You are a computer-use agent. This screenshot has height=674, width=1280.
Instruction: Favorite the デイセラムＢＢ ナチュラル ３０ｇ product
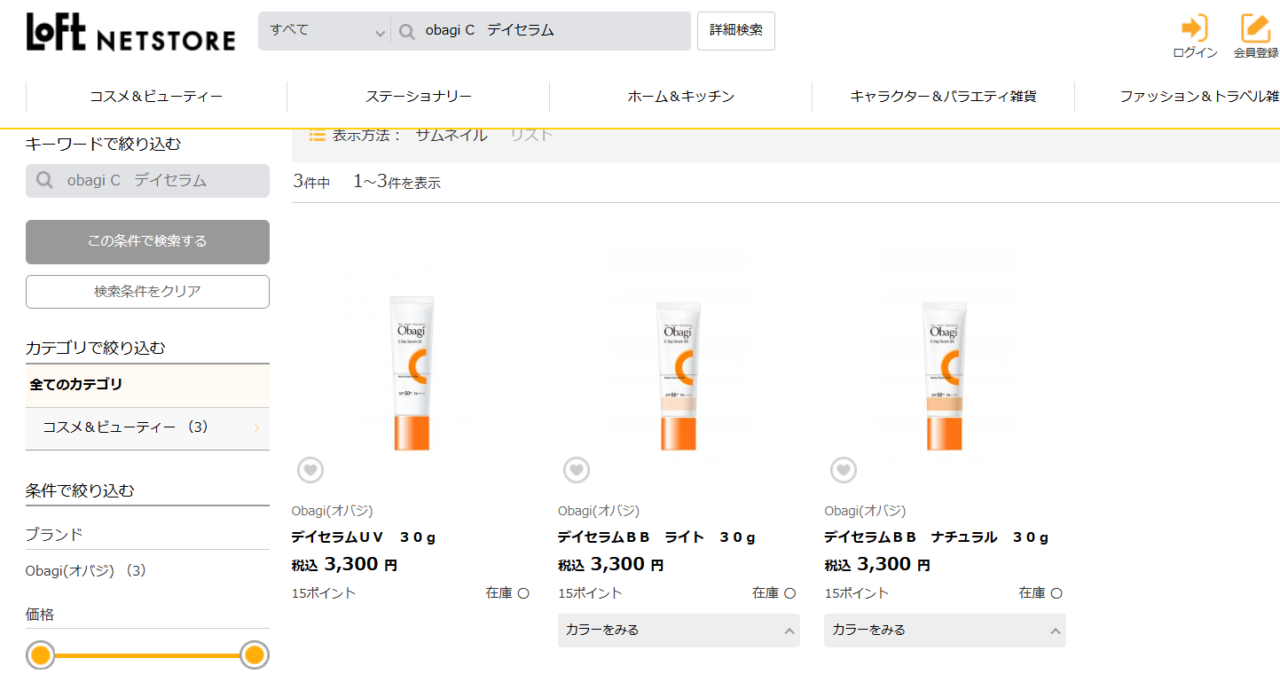pyautogui.click(x=843, y=469)
